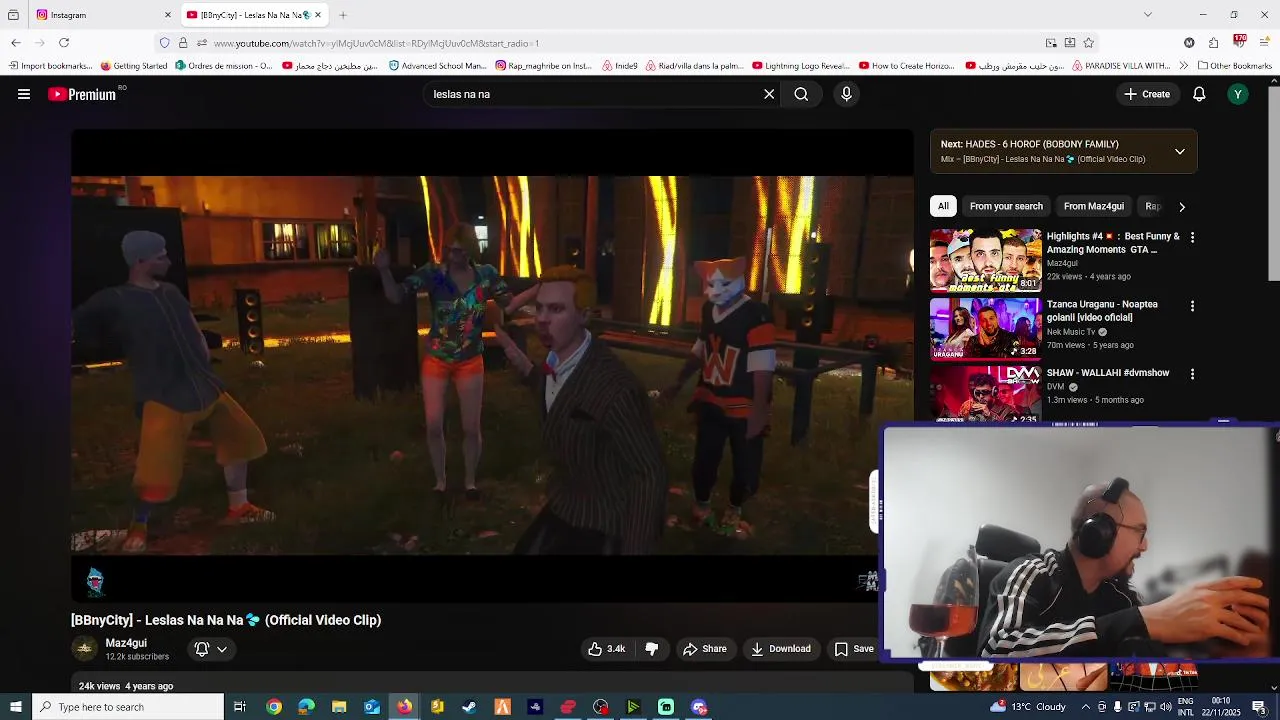Close the Instagram tab
Viewport: 1280px width, 720px height.
coord(168,15)
